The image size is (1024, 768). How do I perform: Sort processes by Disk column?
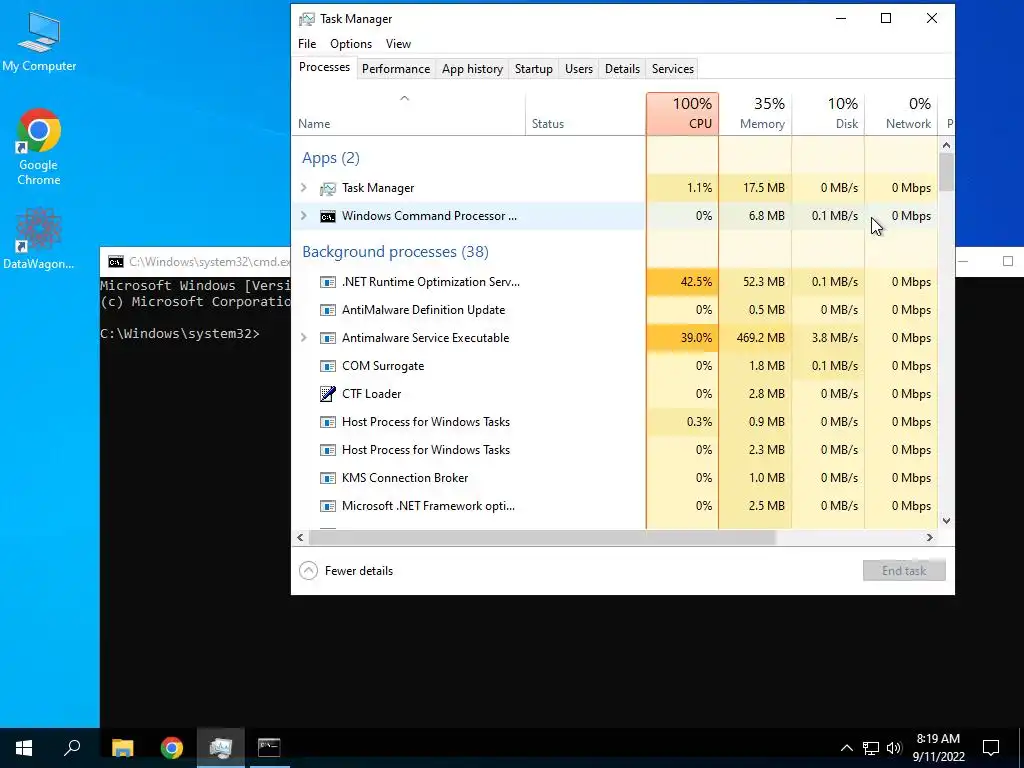coord(829,114)
